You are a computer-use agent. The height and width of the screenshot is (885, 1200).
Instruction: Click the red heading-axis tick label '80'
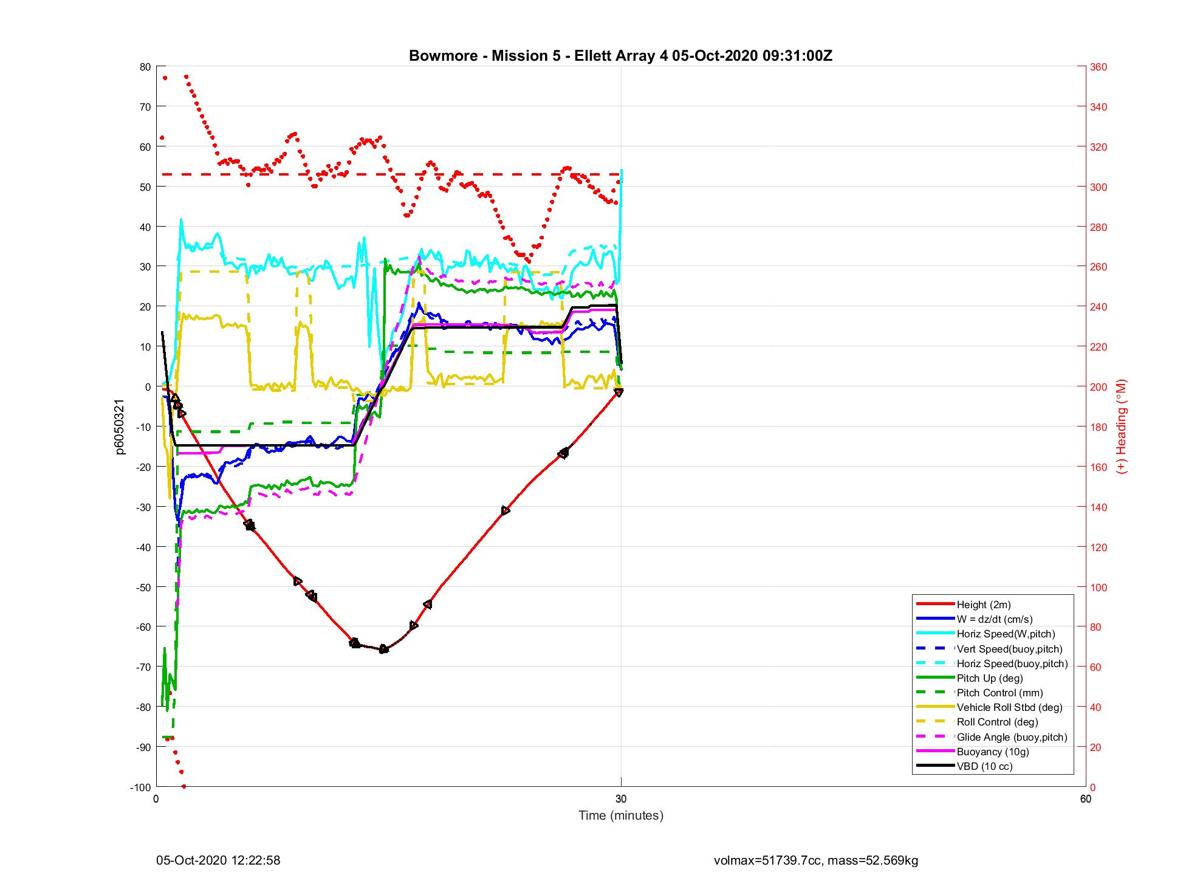click(x=1096, y=627)
